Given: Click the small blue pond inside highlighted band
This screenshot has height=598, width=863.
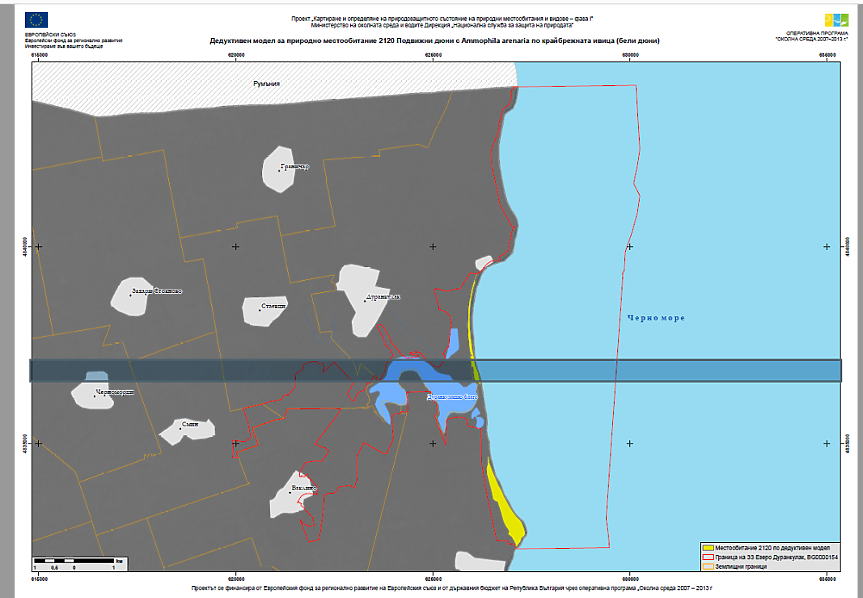Looking at the screenshot, I should click(x=94, y=374).
